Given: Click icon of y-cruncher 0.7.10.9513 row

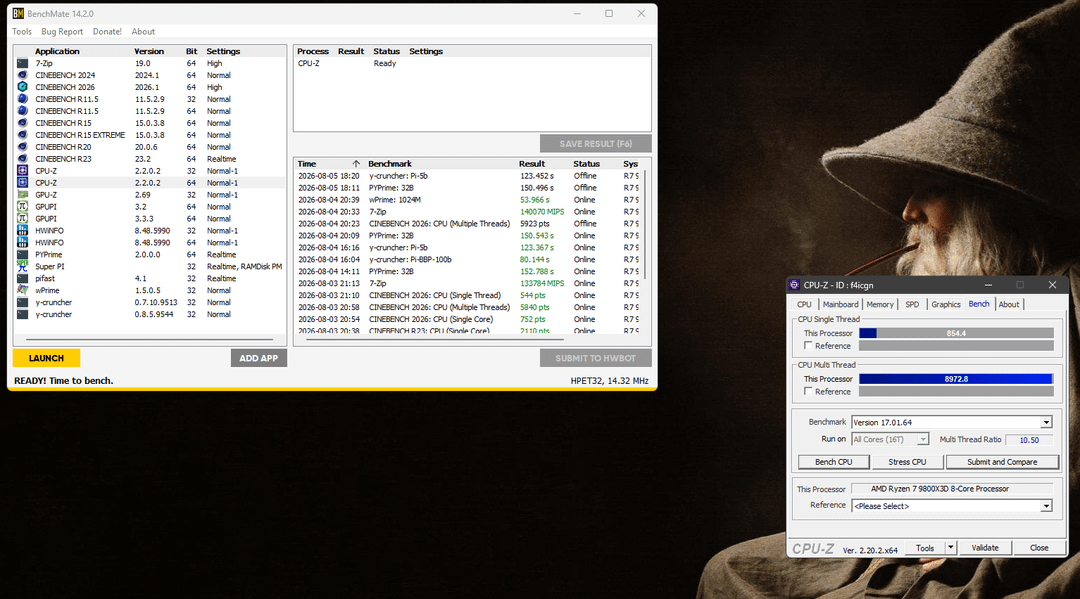Looking at the screenshot, I should [x=23, y=302].
